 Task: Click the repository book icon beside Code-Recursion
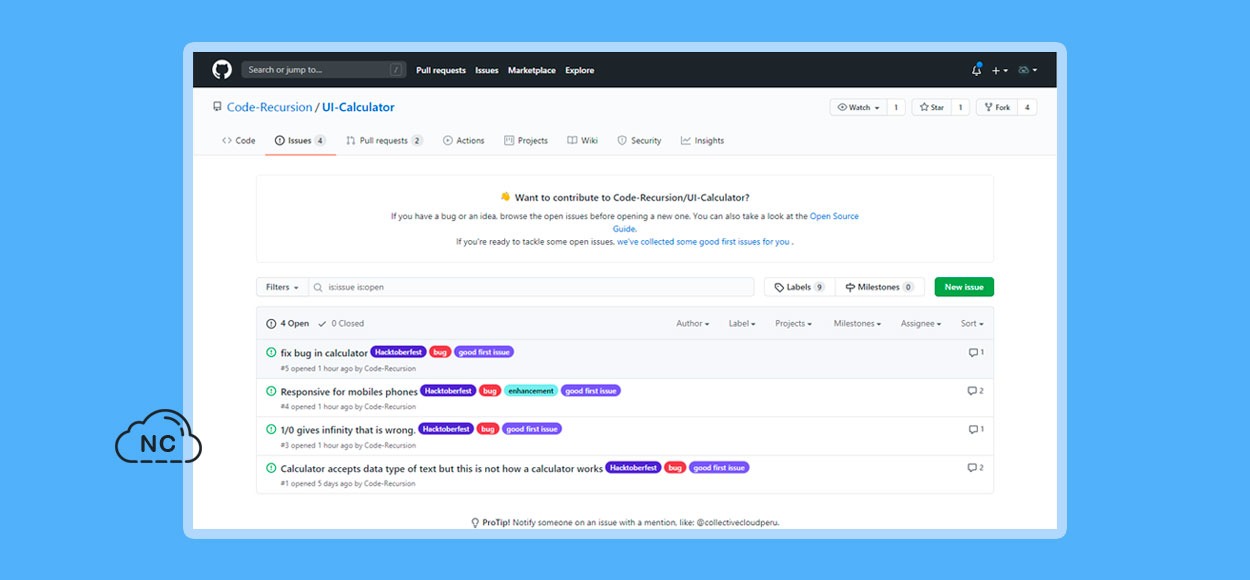click(217, 107)
